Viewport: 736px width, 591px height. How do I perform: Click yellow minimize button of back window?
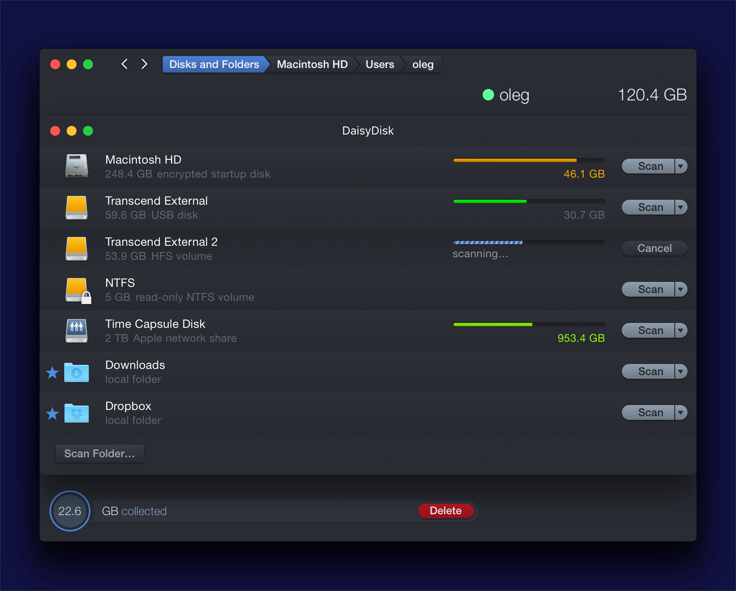(71, 64)
